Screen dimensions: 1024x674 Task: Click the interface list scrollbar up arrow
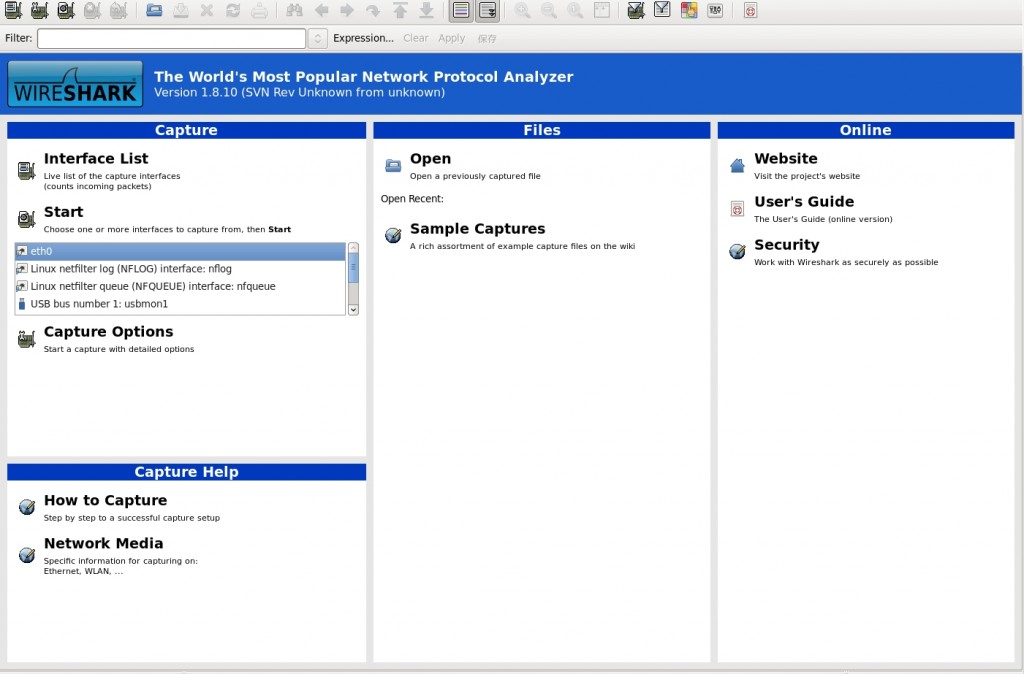point(353,248)
